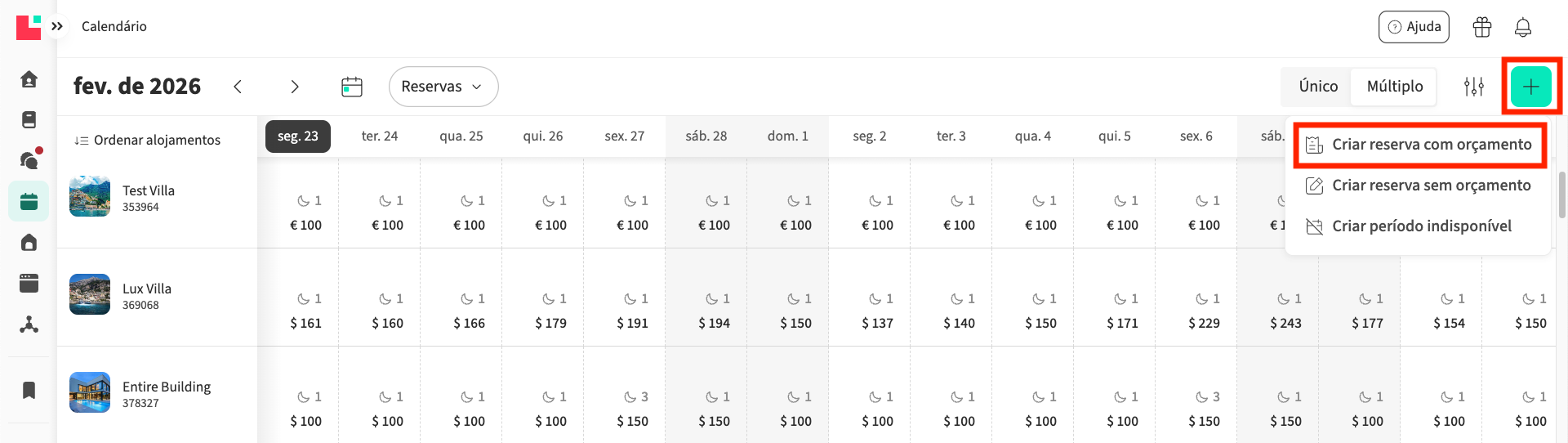Expand the sidebar with double-chevron icon
The image size is (1568, 443).
57,26
